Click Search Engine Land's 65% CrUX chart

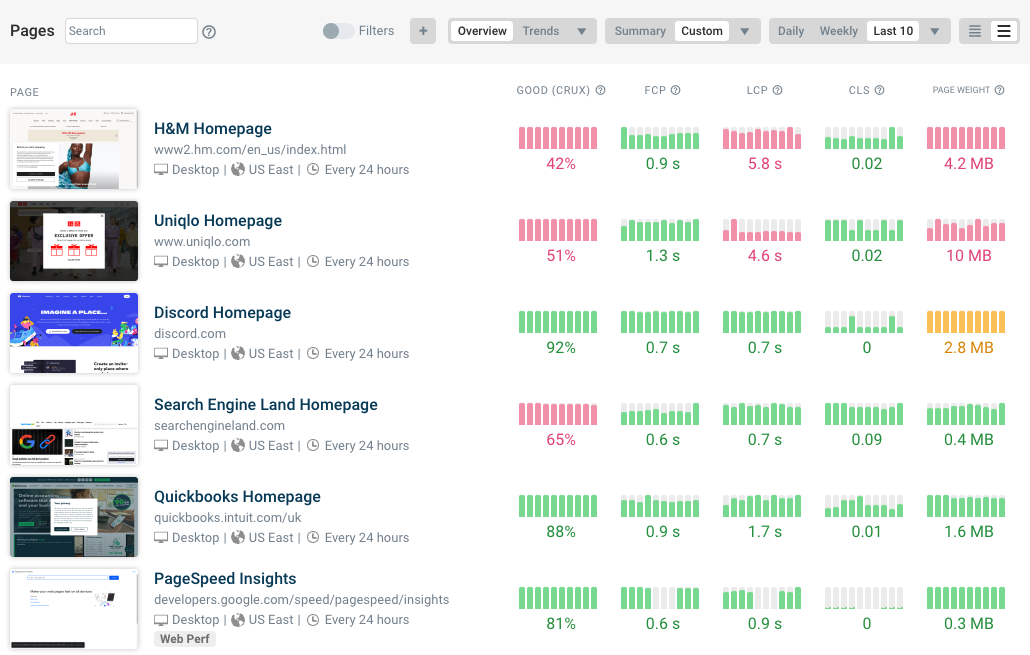coord(558,414)
